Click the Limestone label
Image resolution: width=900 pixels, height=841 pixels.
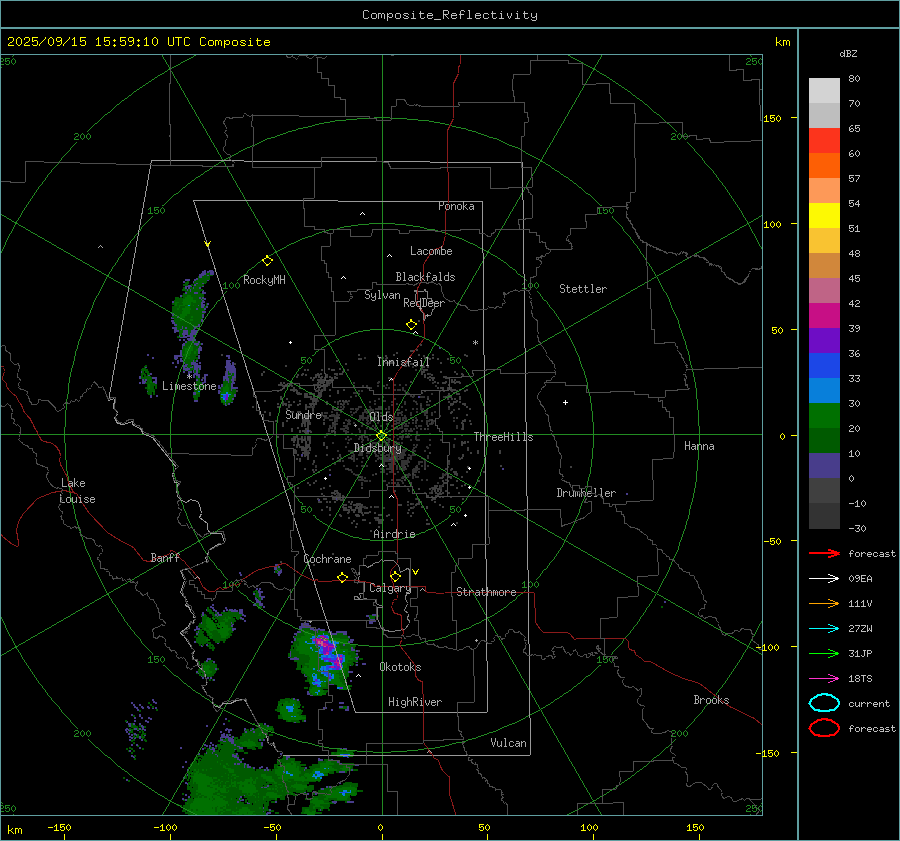(189, 386)
